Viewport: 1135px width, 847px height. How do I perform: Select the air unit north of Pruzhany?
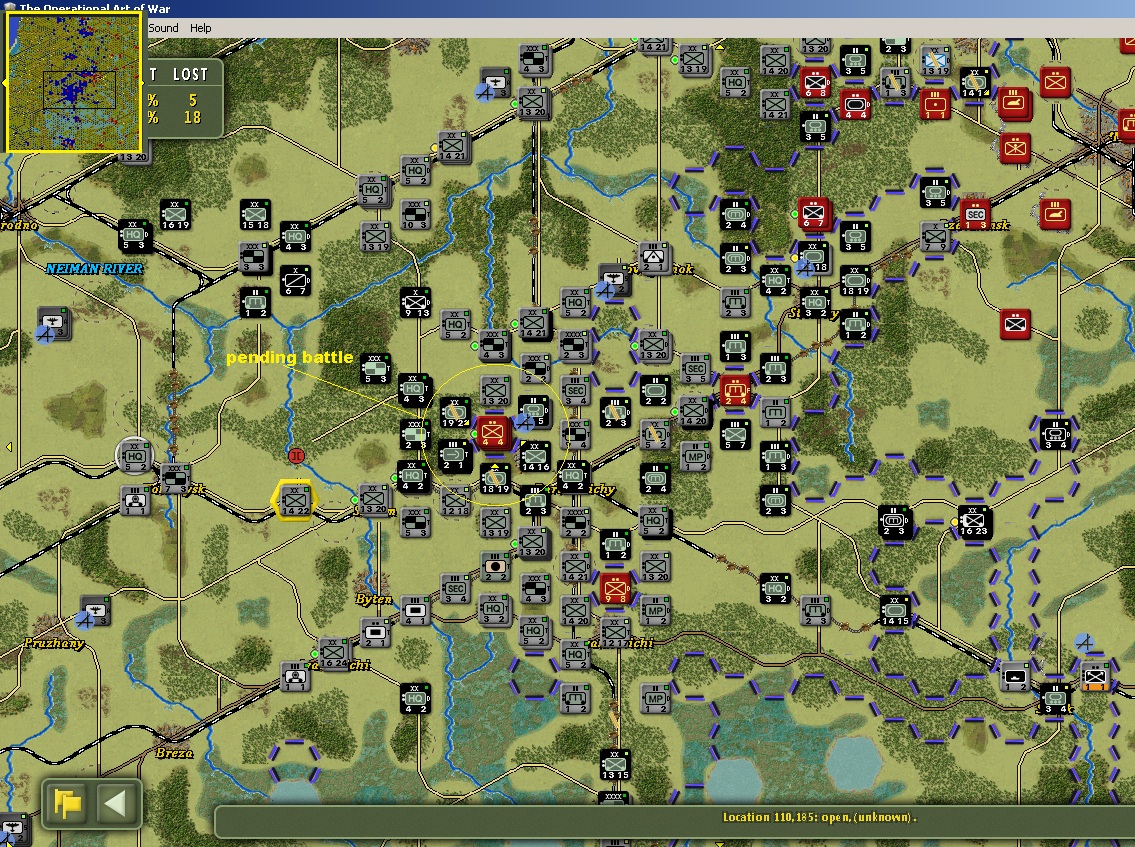click(x=94, y=610)
